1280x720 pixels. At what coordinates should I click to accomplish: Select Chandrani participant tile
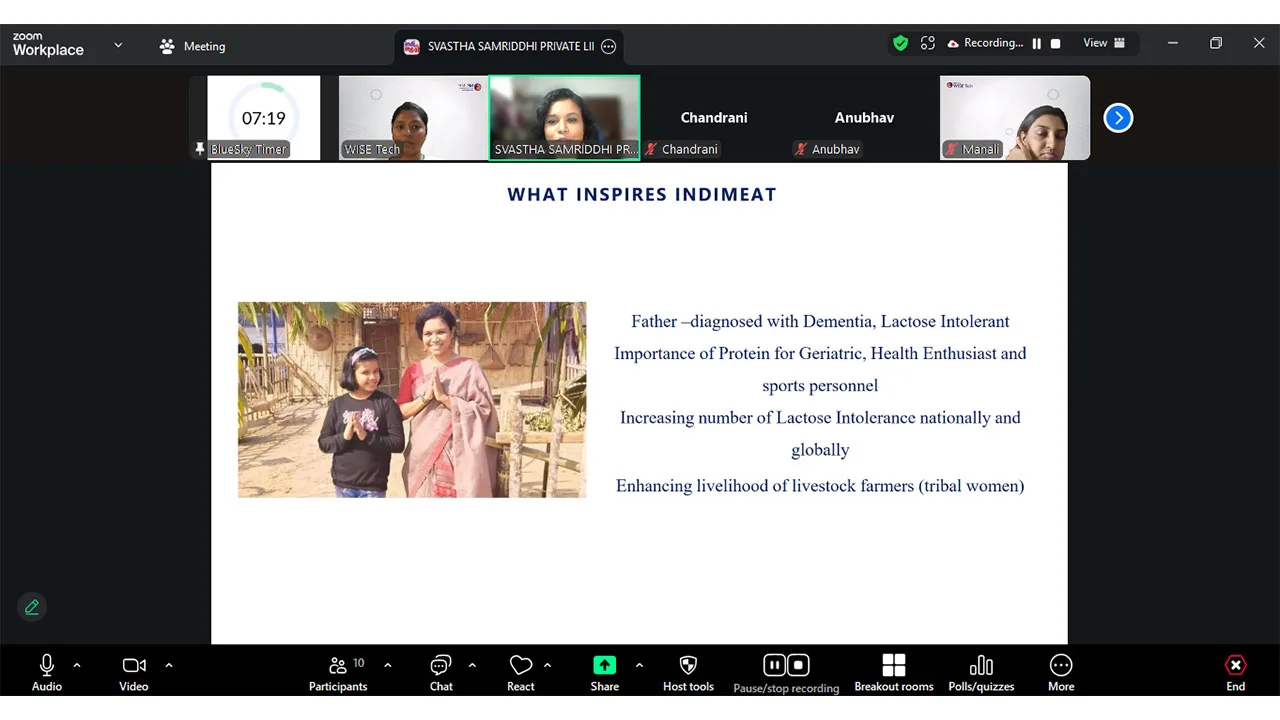pyautogui.click(x=714, y=118)
